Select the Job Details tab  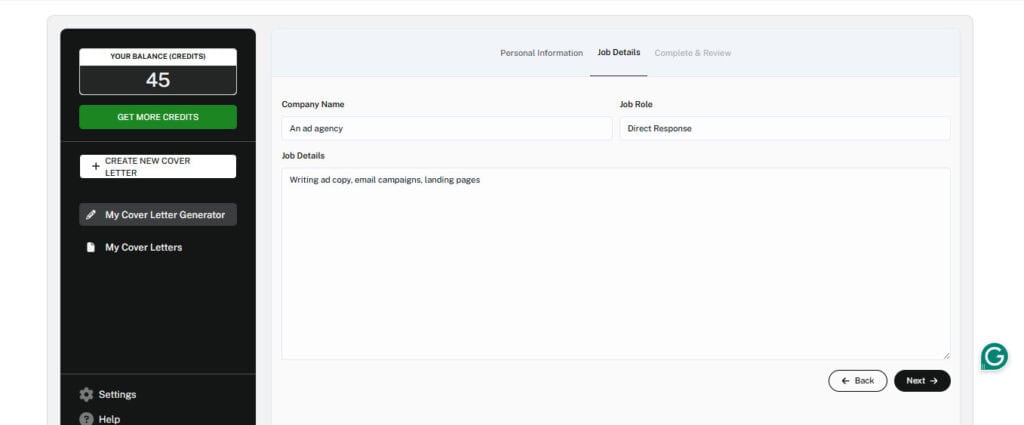point(618,52)
